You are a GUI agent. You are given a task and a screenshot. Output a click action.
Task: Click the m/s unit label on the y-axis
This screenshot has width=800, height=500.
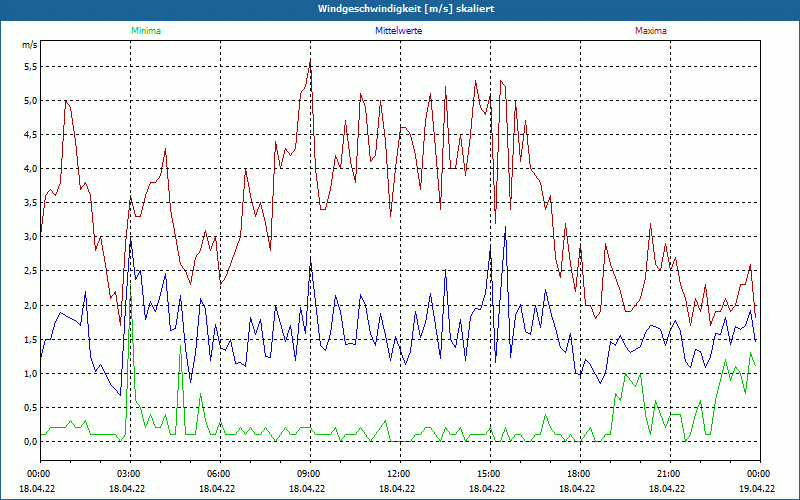tap(30, 45)
